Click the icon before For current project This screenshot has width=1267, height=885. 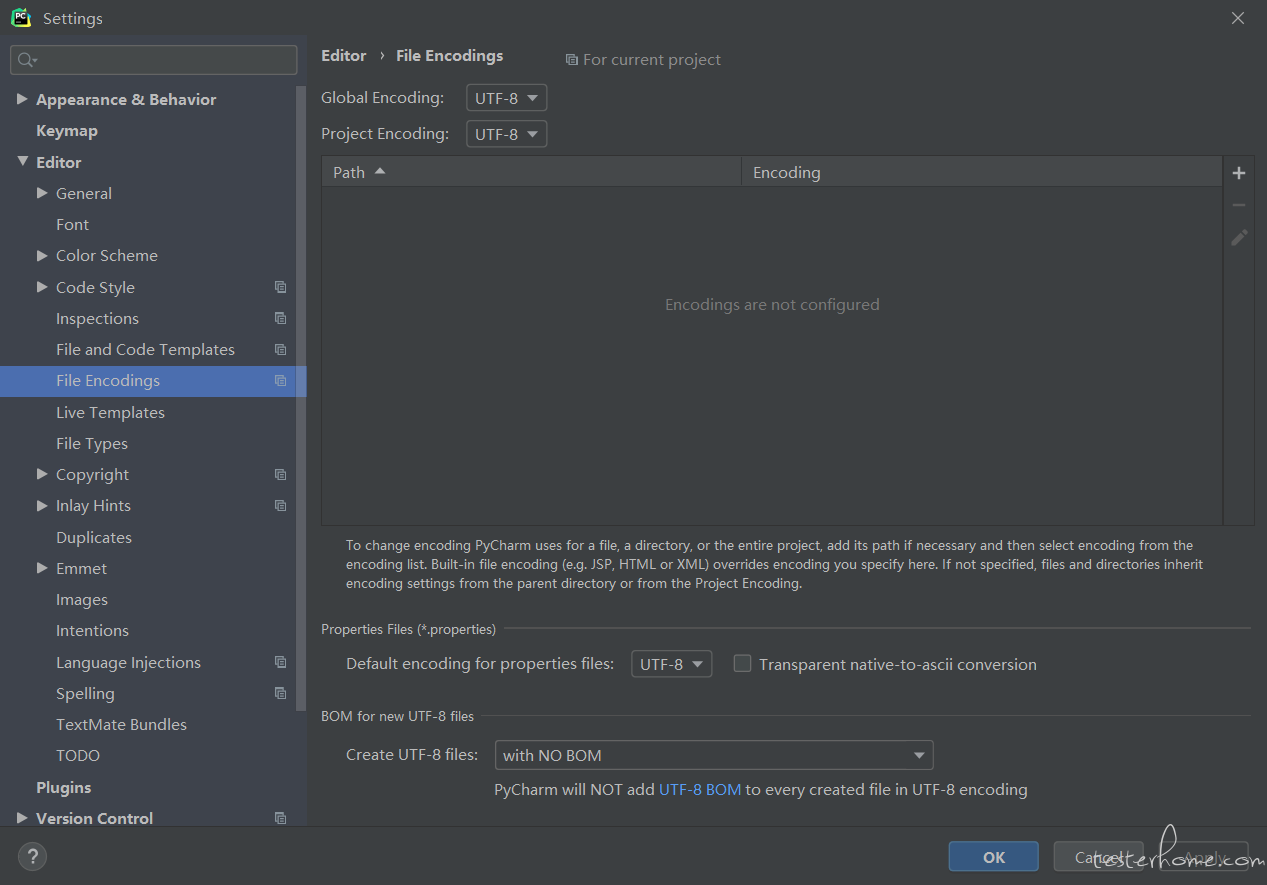click(571, 60)
